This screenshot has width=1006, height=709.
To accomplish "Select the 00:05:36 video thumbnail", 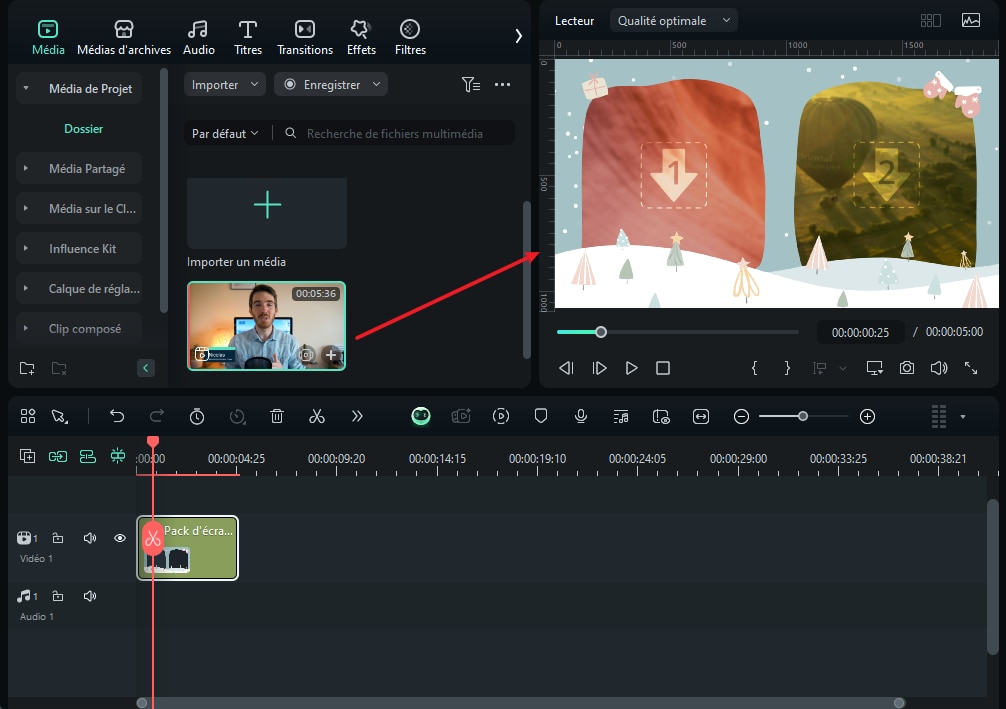I will pos(266,326).
